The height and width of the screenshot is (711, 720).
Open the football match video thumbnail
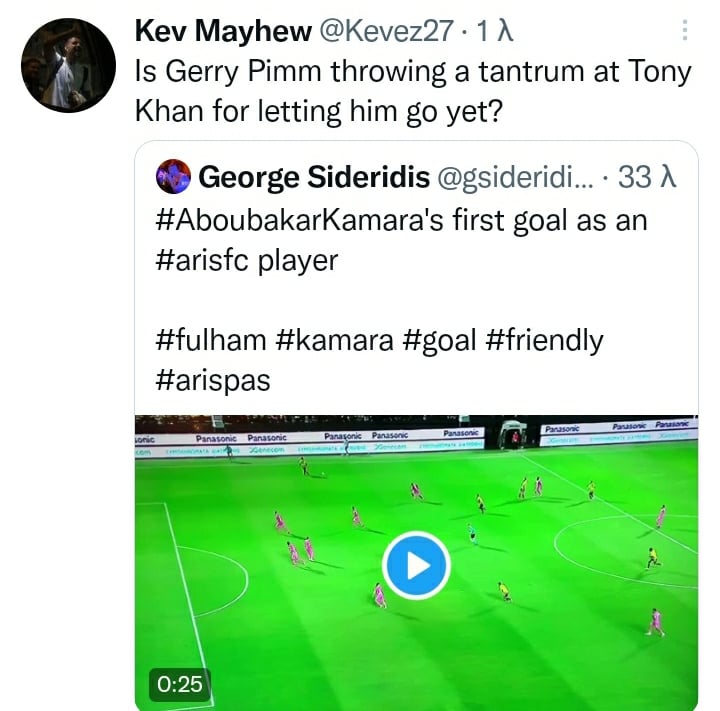coord(416,565)
